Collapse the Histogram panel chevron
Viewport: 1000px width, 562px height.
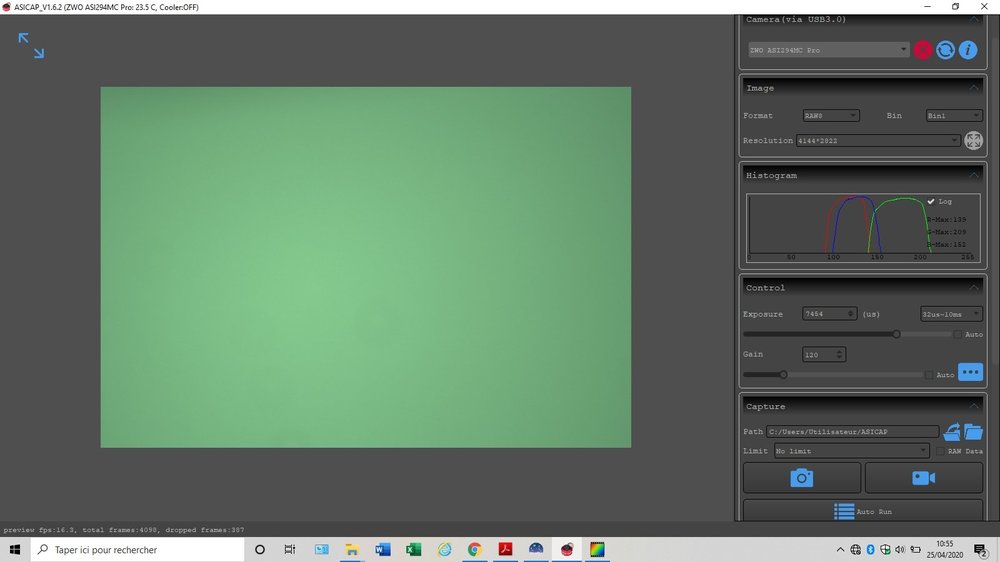pos(974,175)
